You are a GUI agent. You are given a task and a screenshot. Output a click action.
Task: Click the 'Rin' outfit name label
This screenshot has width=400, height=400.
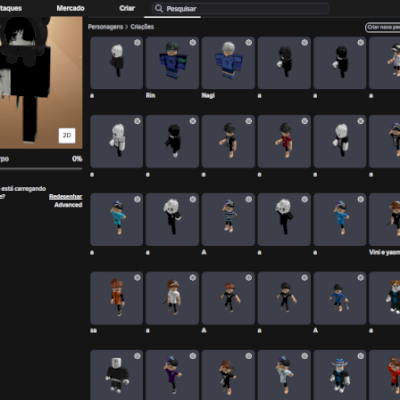151,95
